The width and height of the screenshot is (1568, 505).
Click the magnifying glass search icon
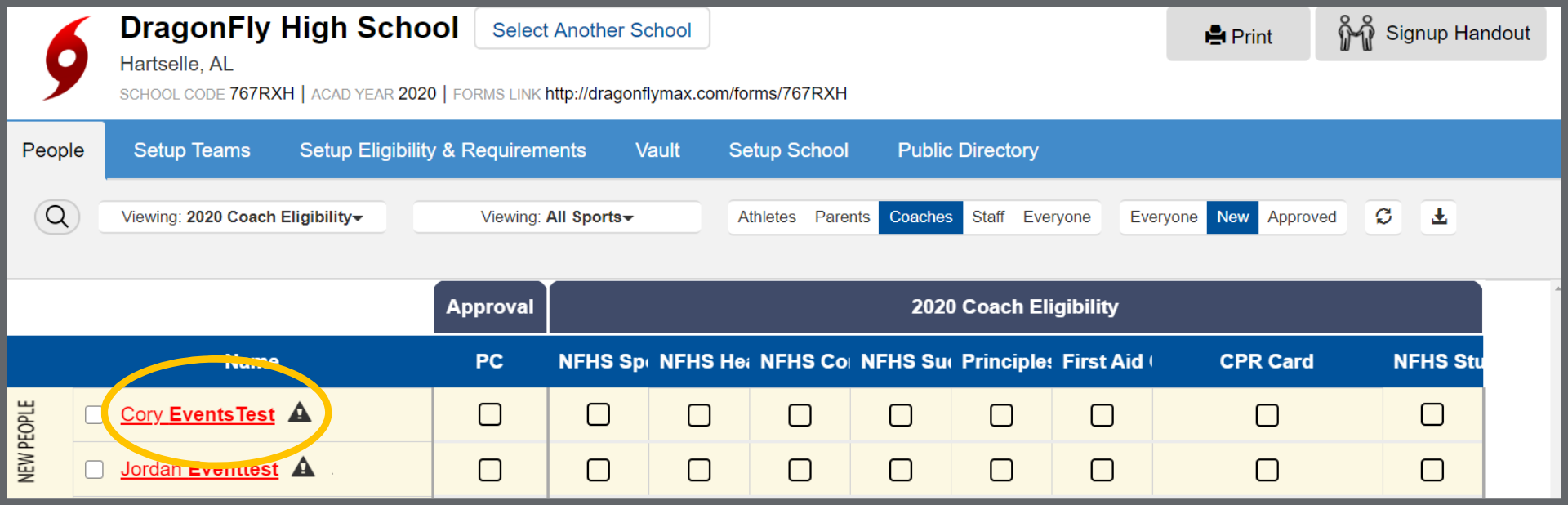[x=56, y=217]
